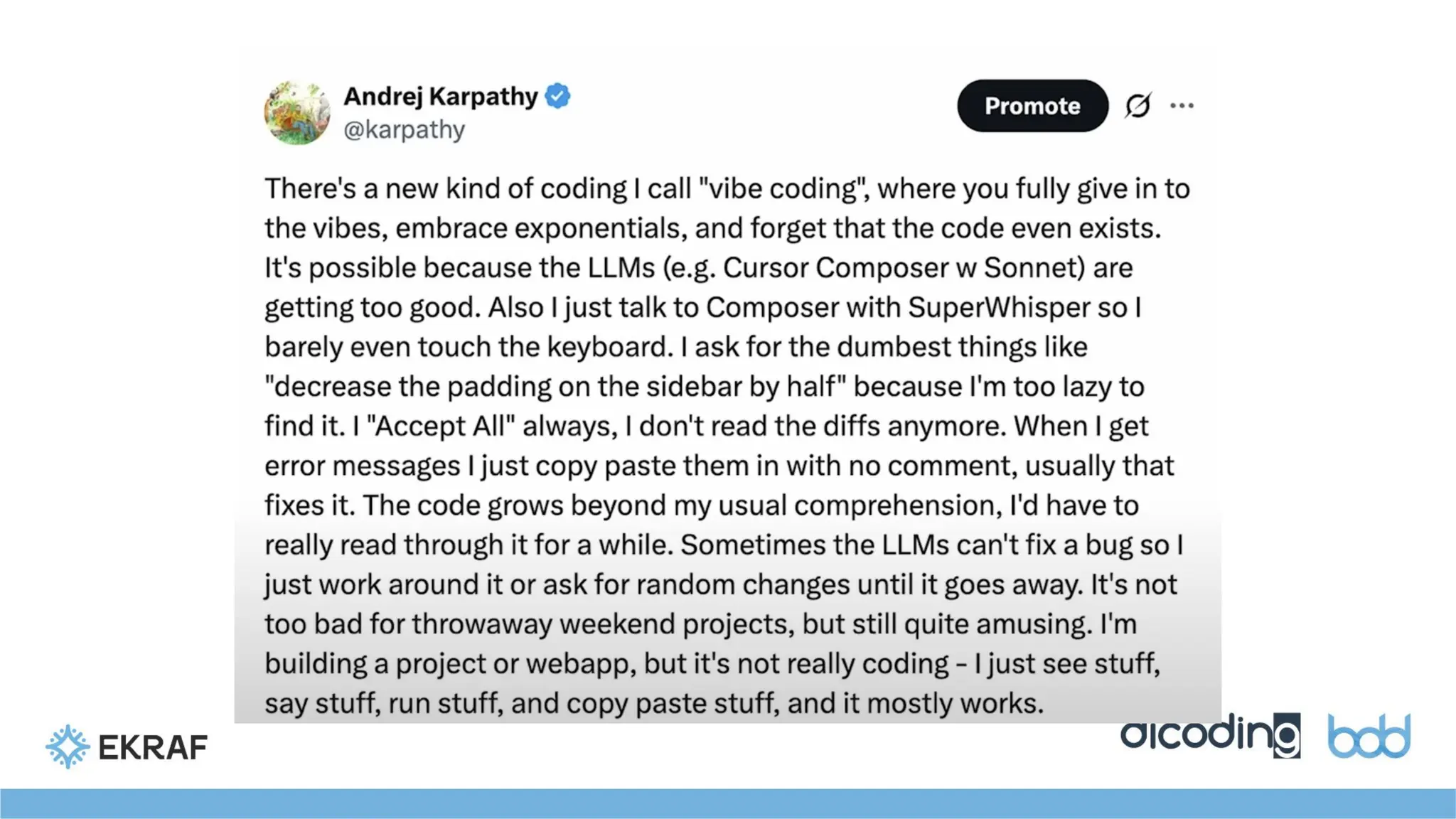Open Andrej Karpathy's profile avatar

click(297, 113)
